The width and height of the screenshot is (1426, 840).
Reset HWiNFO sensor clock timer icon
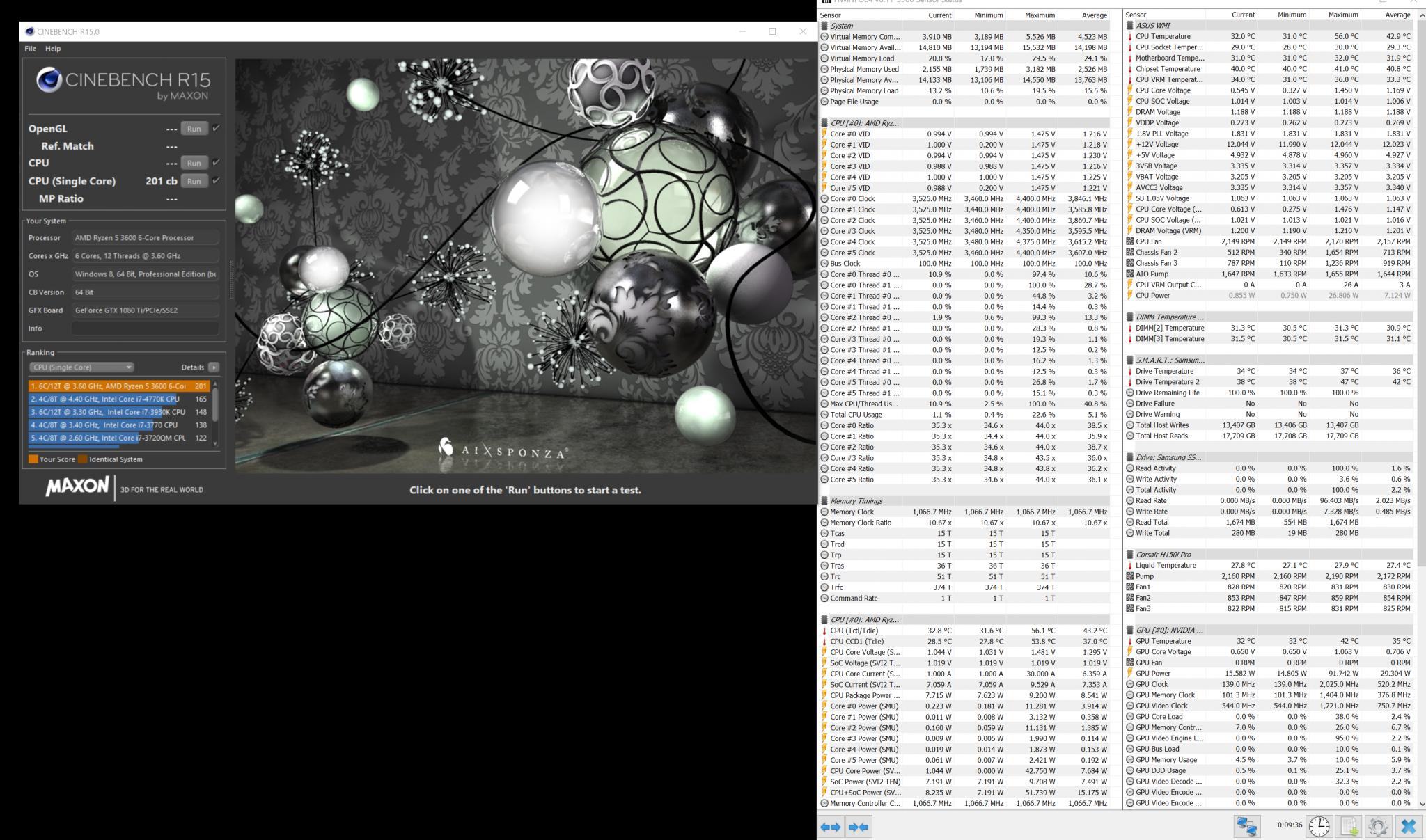[1319, 826]
